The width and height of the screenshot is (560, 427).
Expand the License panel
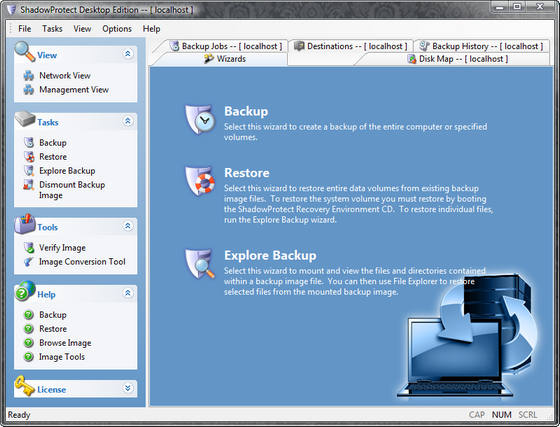click(128, 388)
